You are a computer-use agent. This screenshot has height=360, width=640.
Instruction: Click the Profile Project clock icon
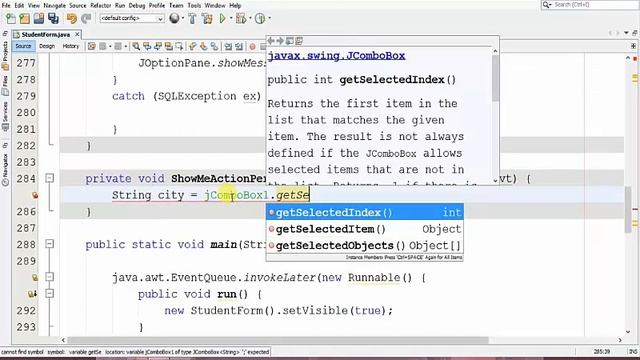[x=260, y=18]
